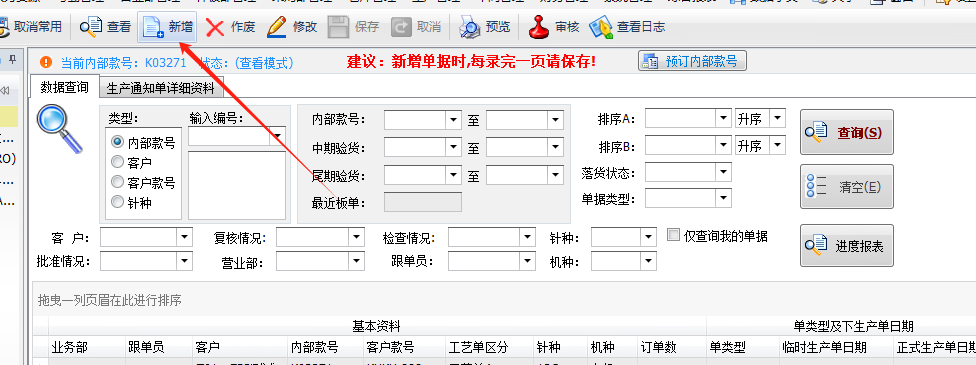
Task: Open the 针种 filter dropdown
Action: (649, 237)
